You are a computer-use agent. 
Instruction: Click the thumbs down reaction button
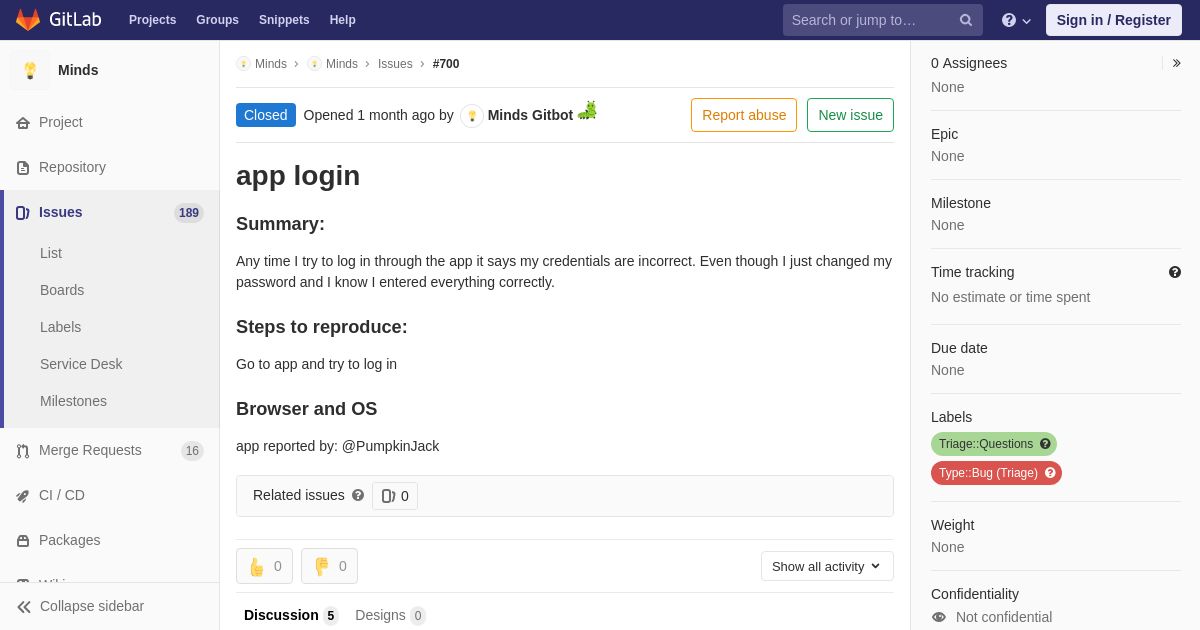coord(329,566)
